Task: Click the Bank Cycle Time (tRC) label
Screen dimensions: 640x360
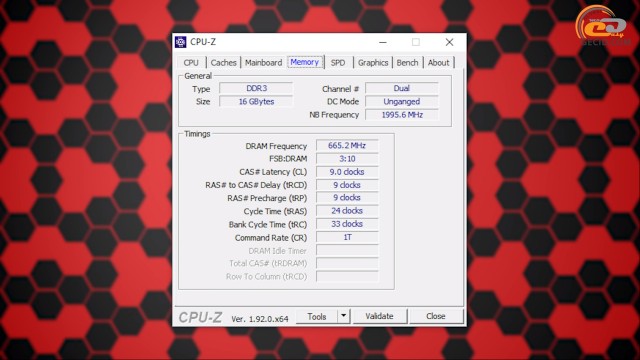Action: click(x=268, y=224)
